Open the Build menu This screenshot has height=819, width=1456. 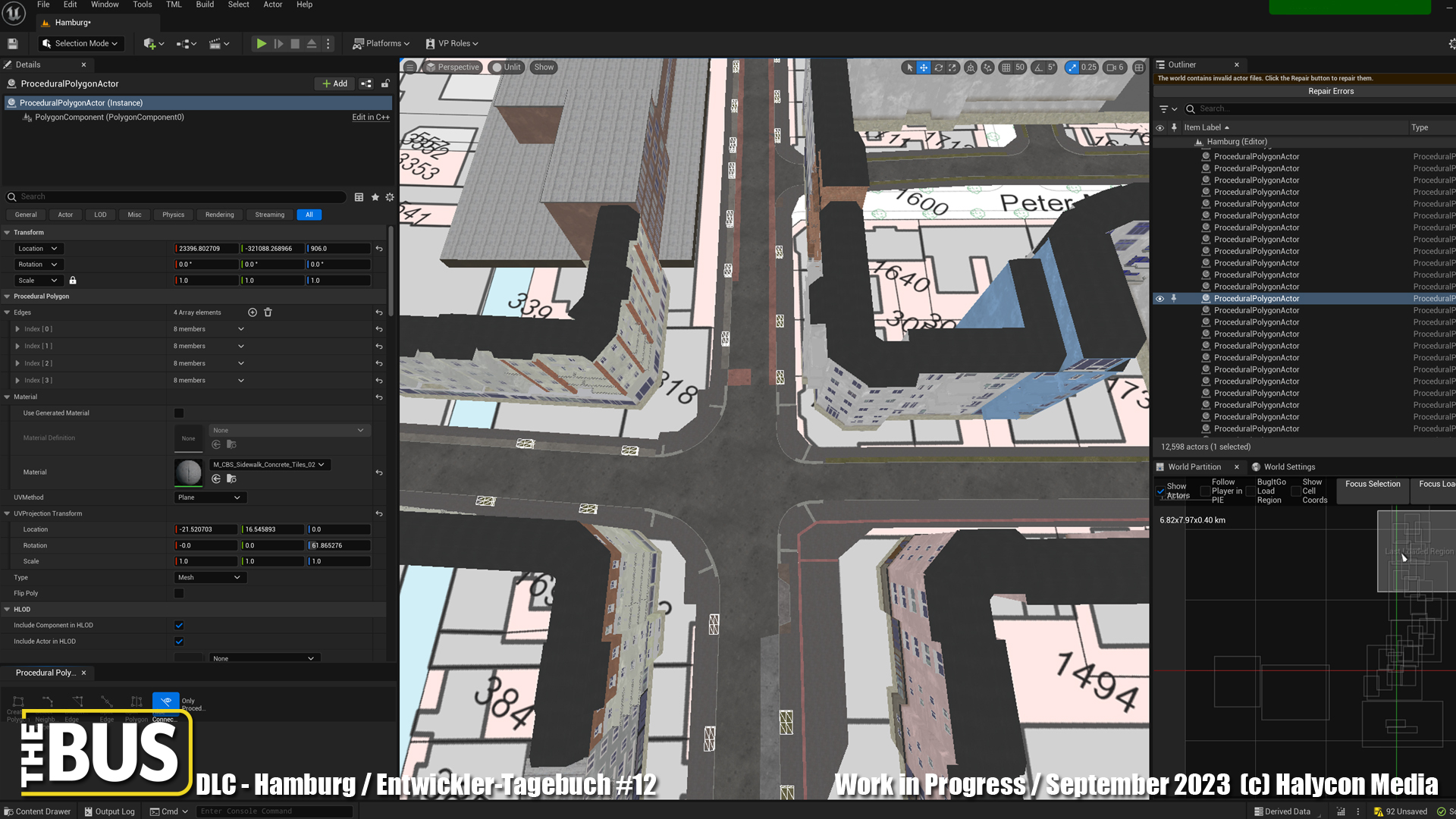[x=205, y=5]
